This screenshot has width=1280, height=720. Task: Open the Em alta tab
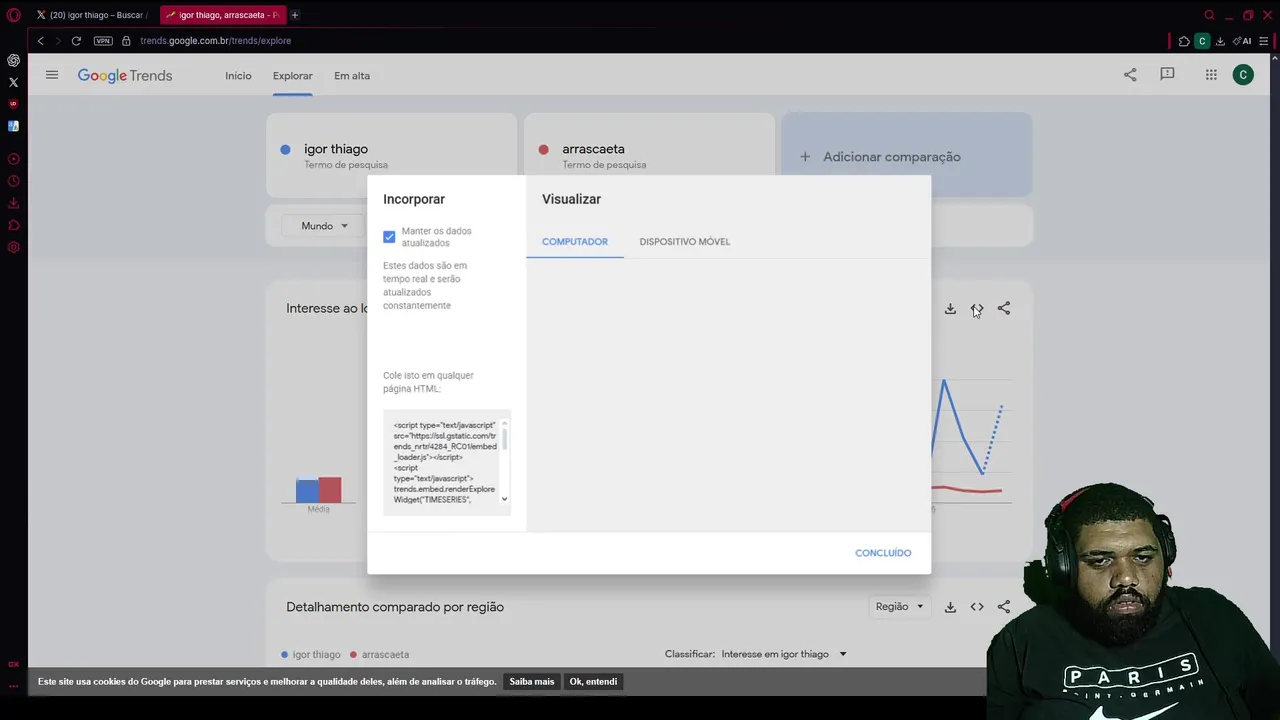pyautogui.click(x=352, y=76)
